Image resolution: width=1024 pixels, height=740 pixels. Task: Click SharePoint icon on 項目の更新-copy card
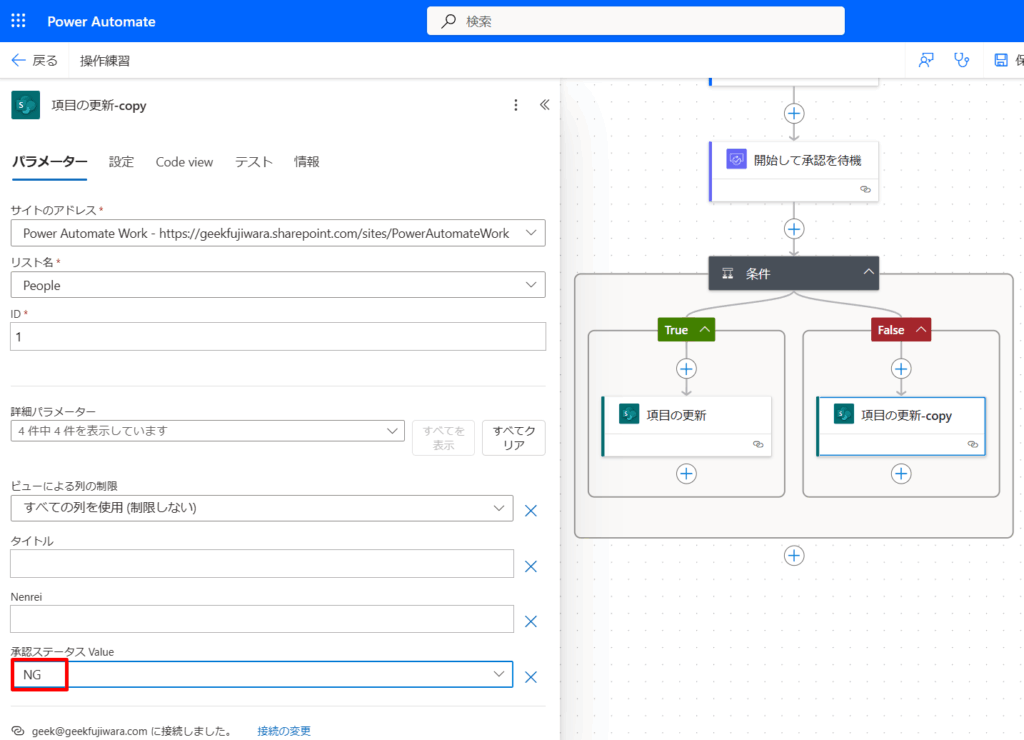pos(844,414)
